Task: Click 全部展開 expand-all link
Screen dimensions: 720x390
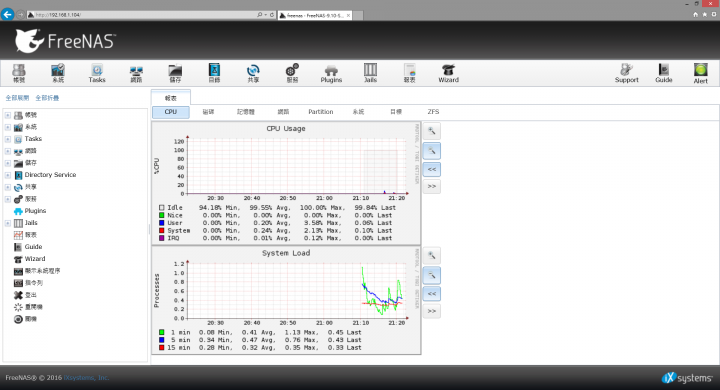Action: coord(17,98)
